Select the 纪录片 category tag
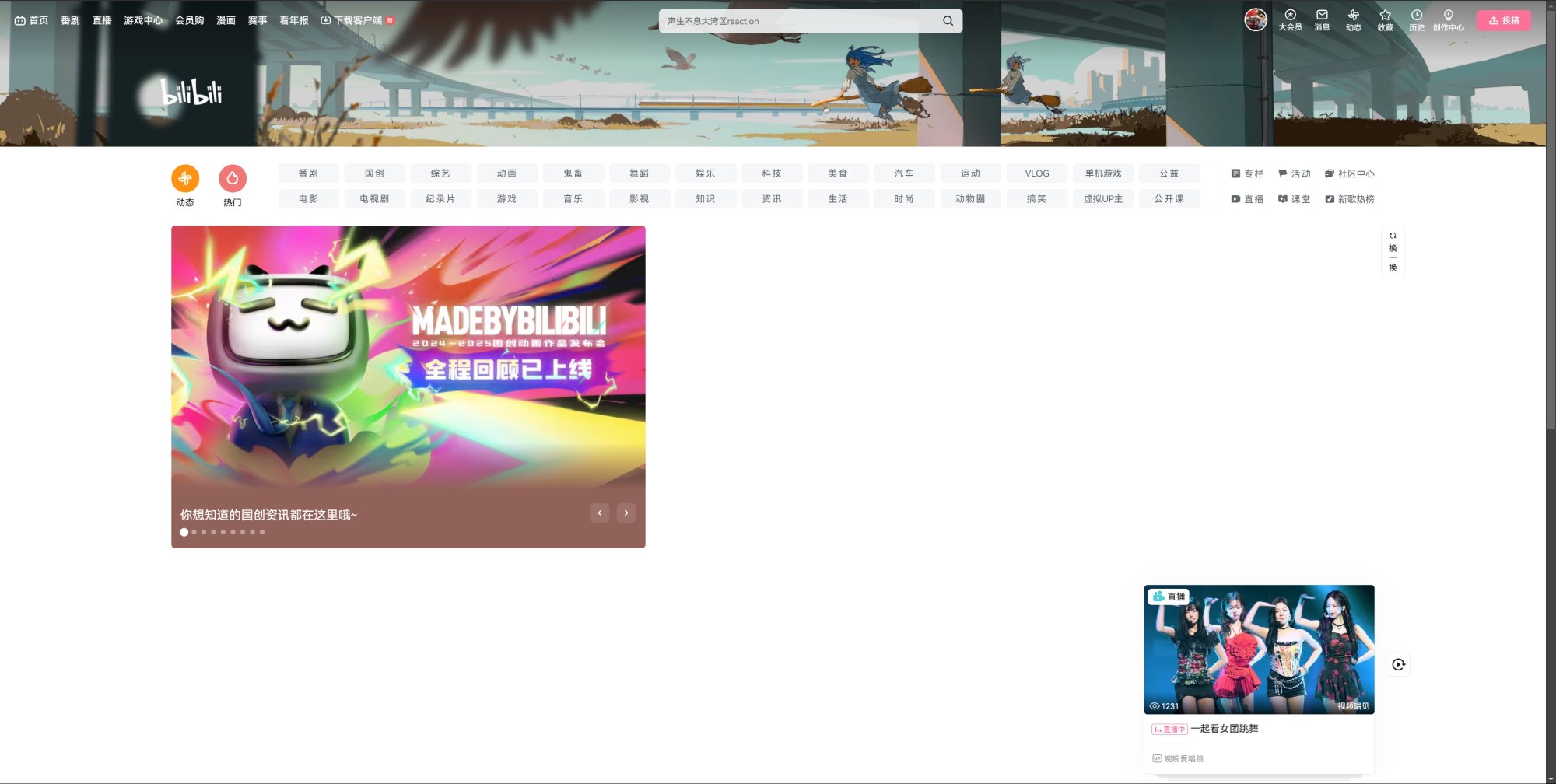This screenshot has width=1556, height=784. click(440, 199)
